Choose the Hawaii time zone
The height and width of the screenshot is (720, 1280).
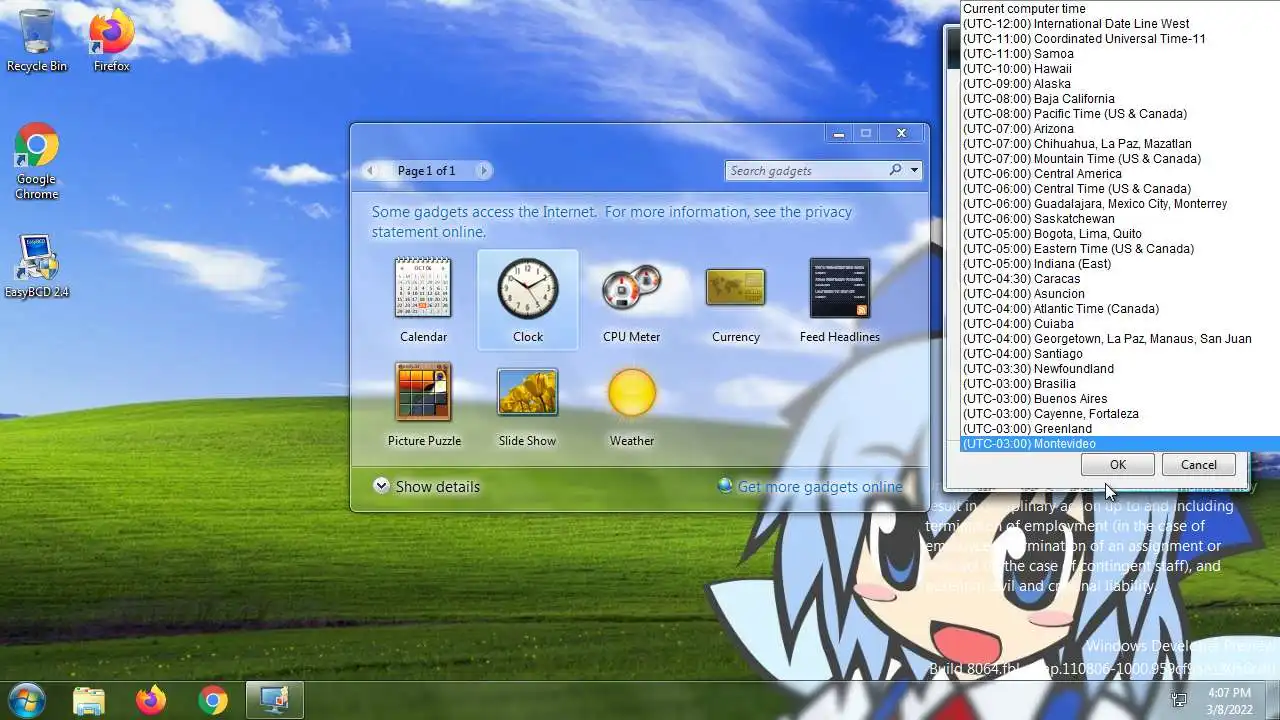(1120, 69)
